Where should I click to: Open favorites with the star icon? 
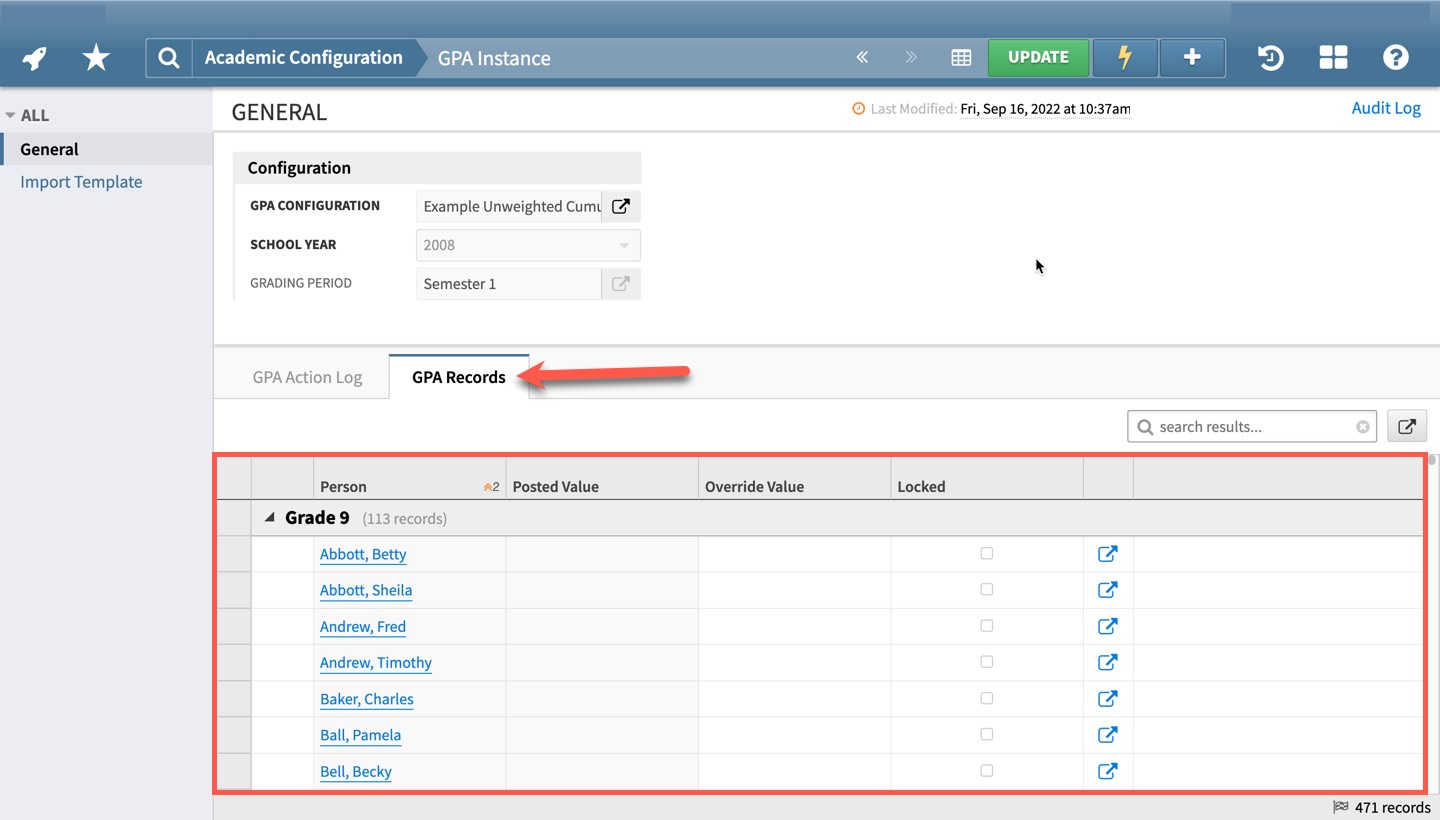click(96, 58)
